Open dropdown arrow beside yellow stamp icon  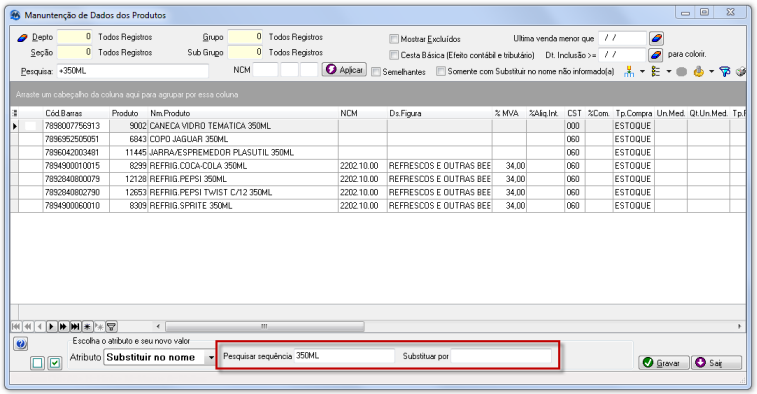[x=711, y=72]
